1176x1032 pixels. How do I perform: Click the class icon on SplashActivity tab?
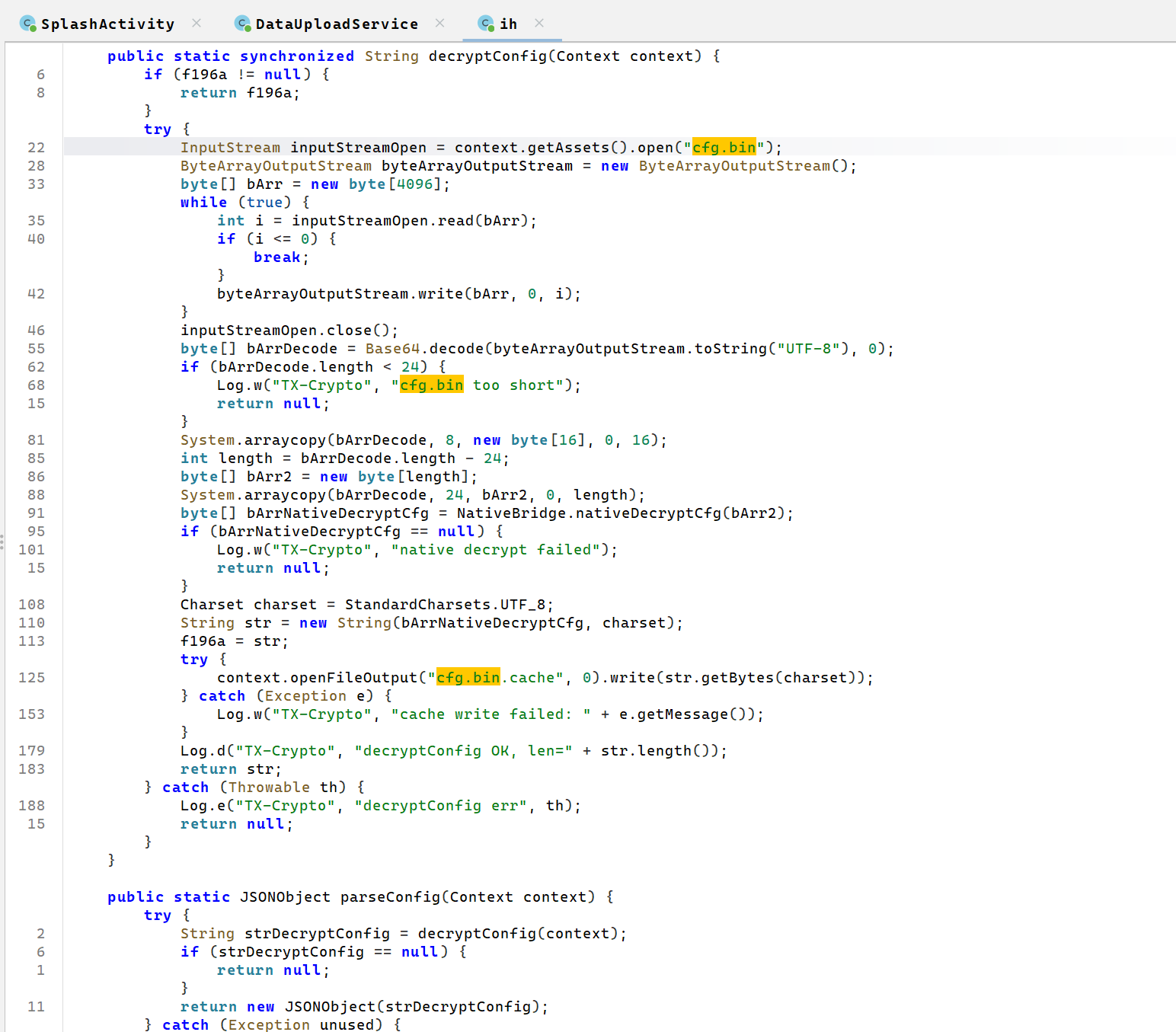[28, 24]
